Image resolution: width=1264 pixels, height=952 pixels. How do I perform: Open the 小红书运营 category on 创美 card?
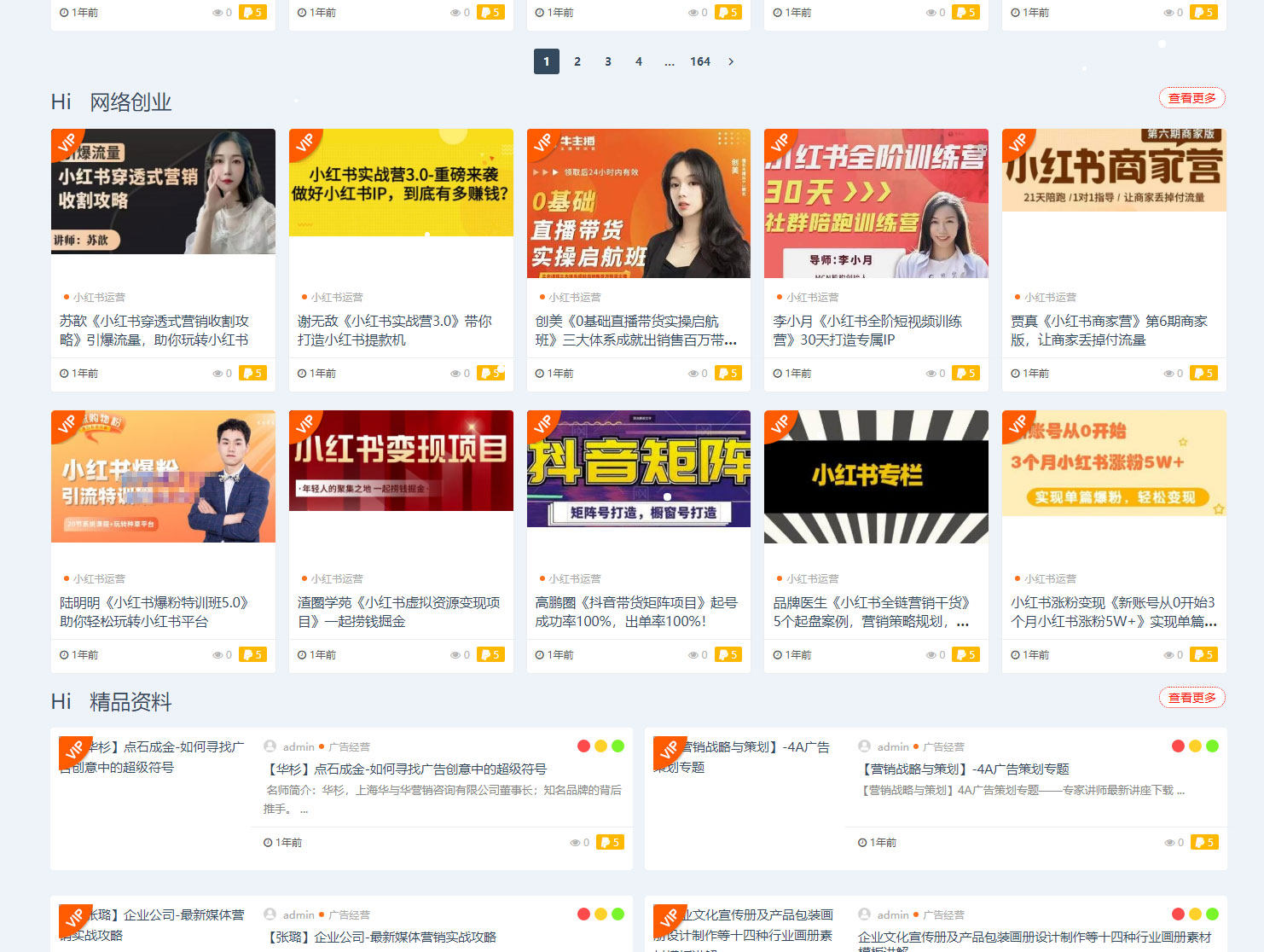(x=576, y=297)
